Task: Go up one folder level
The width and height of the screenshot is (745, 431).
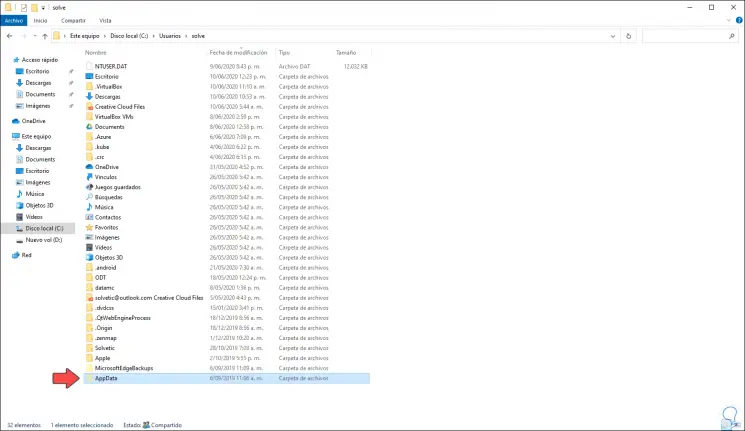Action: (45, 36)
